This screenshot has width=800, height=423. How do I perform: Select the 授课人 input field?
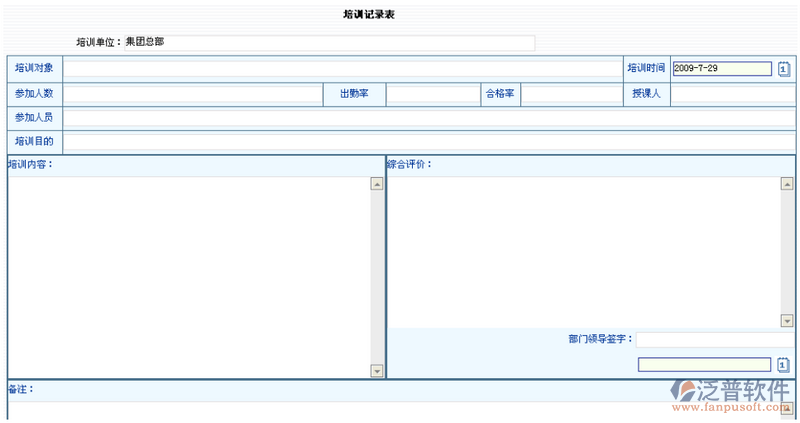point(733,94)
